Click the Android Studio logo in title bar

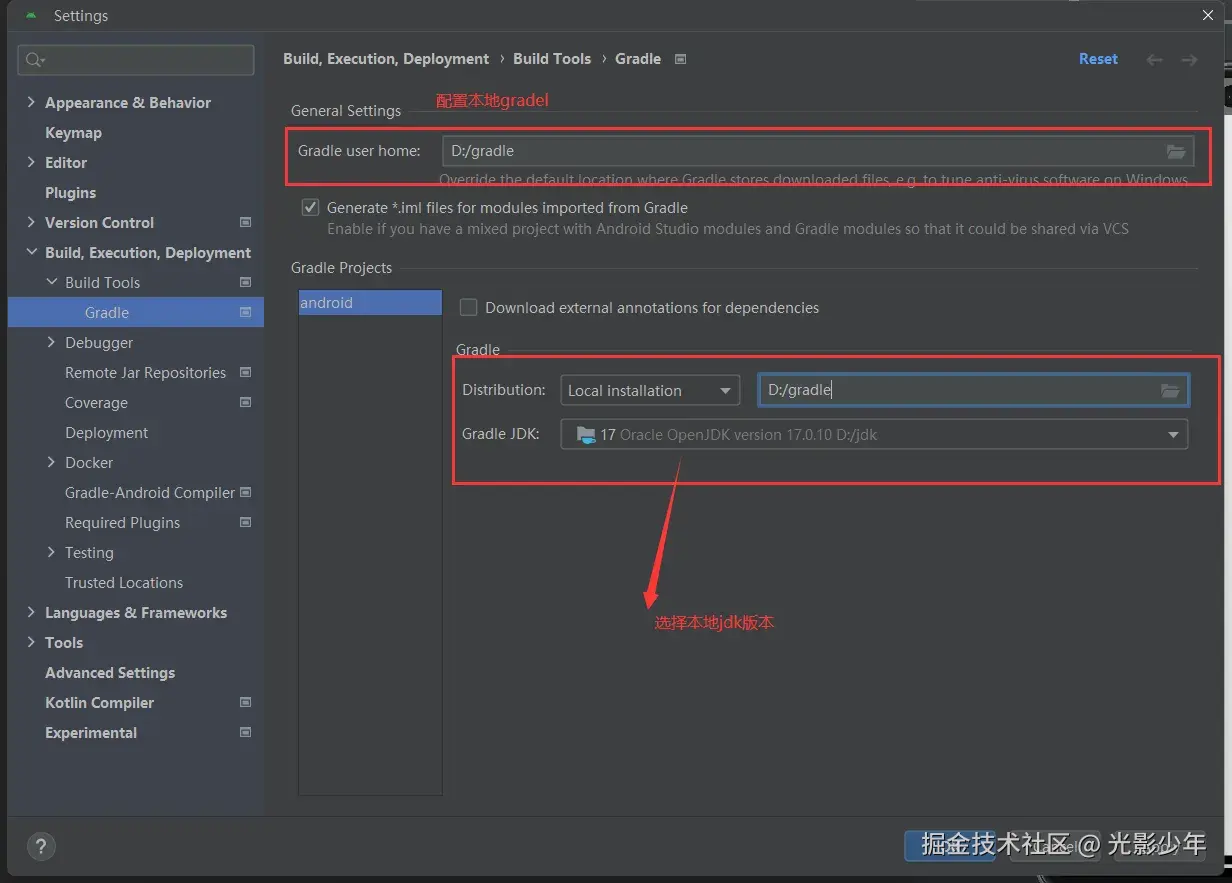click(x=31, y=16)
